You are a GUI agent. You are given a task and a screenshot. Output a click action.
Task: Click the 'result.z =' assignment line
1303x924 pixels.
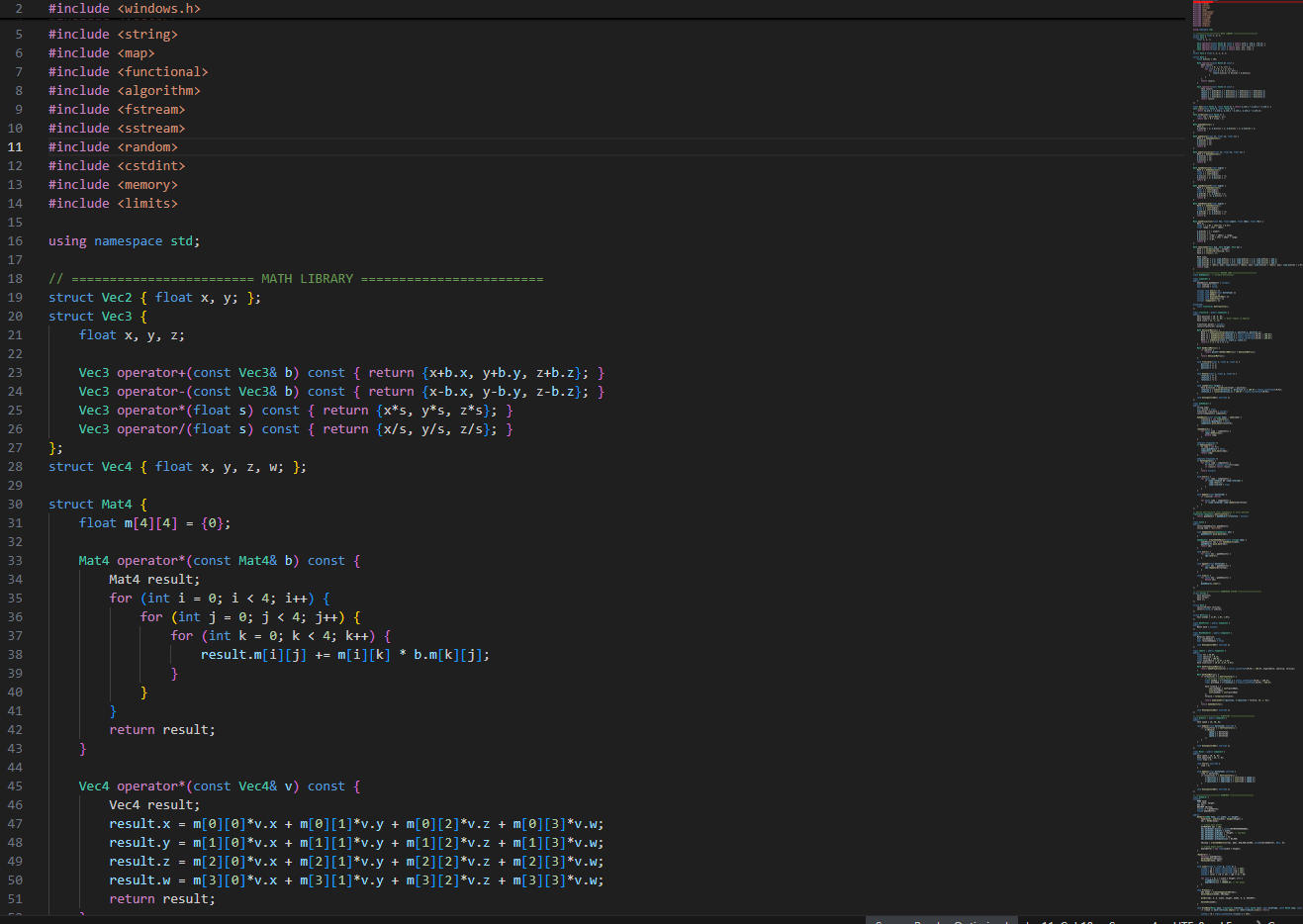[x=356, y=861]
